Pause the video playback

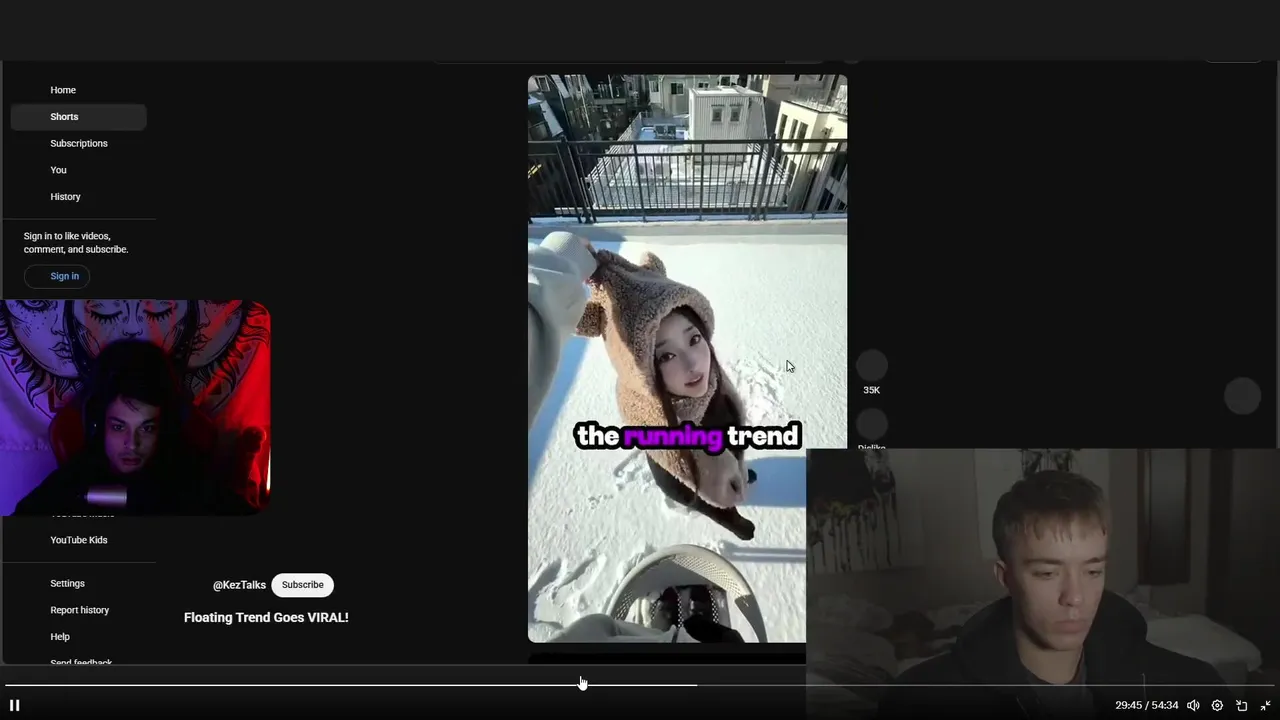[14, 705]
